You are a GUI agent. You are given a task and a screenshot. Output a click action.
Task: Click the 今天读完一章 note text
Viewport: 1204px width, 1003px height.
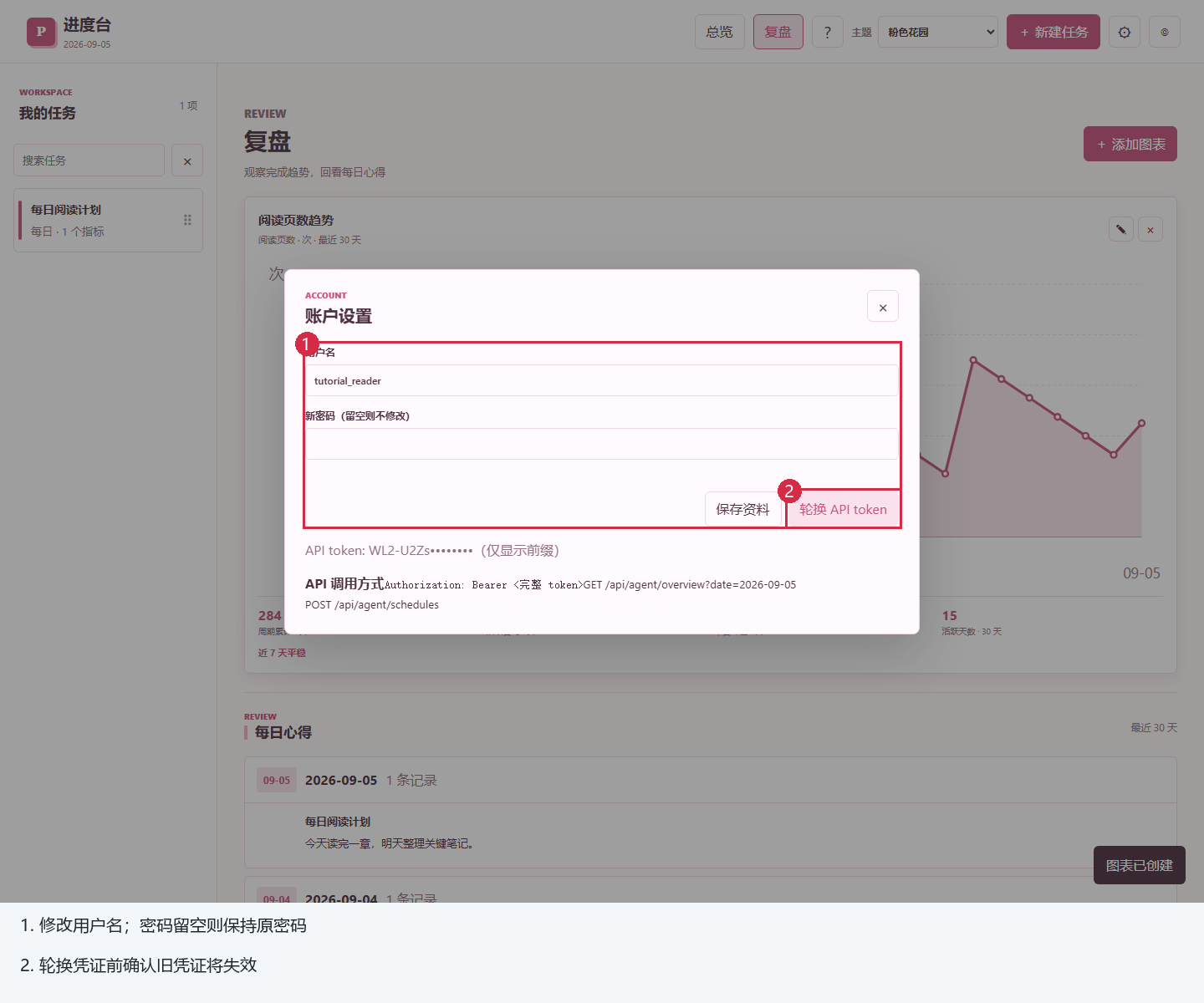390,843
